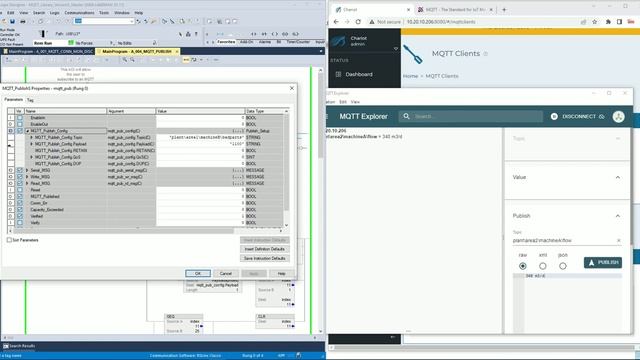This screenshot has width=640, height=360.
Task: Collapse the Publish panel in MQTT Explorer
Action: pyautogui.click(x=618, y=216)
